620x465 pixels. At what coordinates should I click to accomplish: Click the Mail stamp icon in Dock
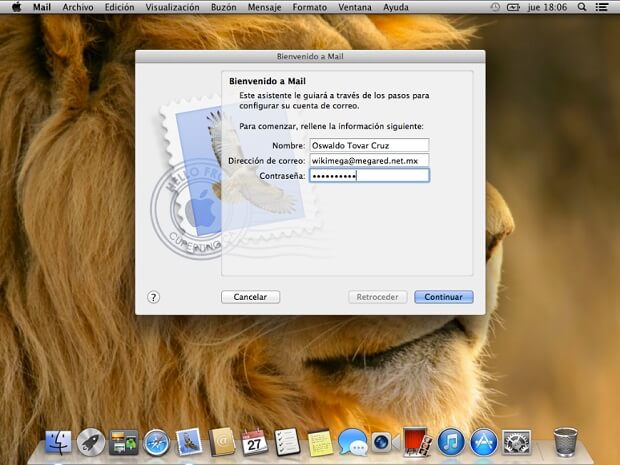click(189, 441)
